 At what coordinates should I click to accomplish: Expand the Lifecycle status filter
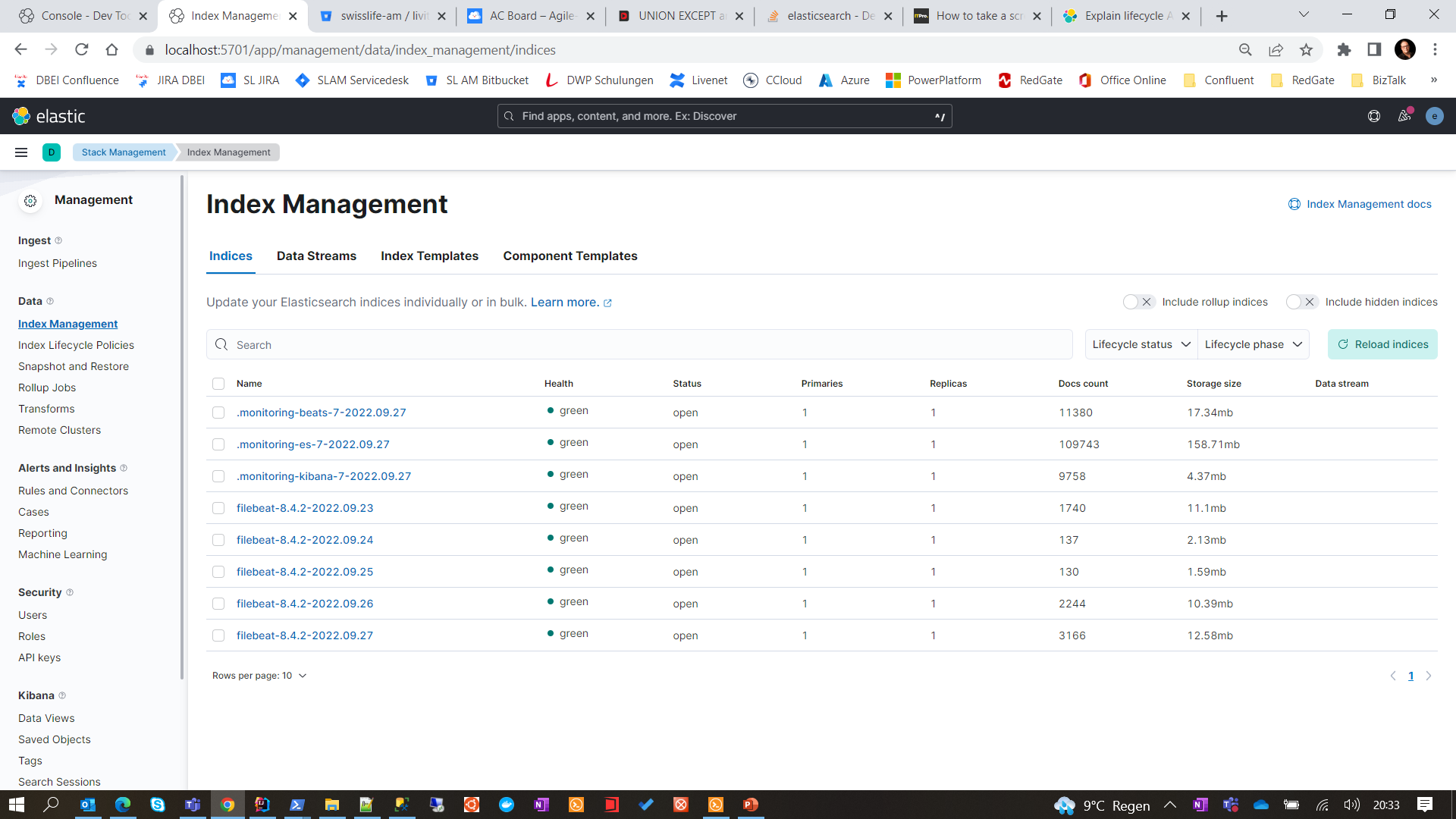tap(1141, 344)
